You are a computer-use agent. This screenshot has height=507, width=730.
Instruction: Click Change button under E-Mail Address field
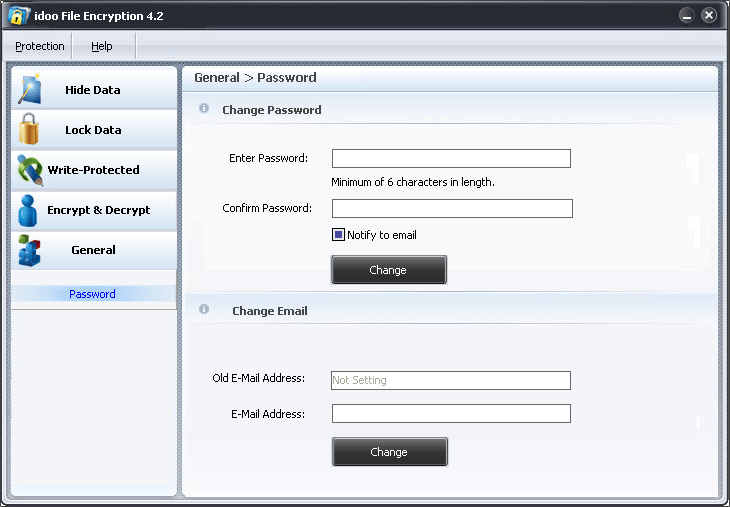click(x=390, y=452)
